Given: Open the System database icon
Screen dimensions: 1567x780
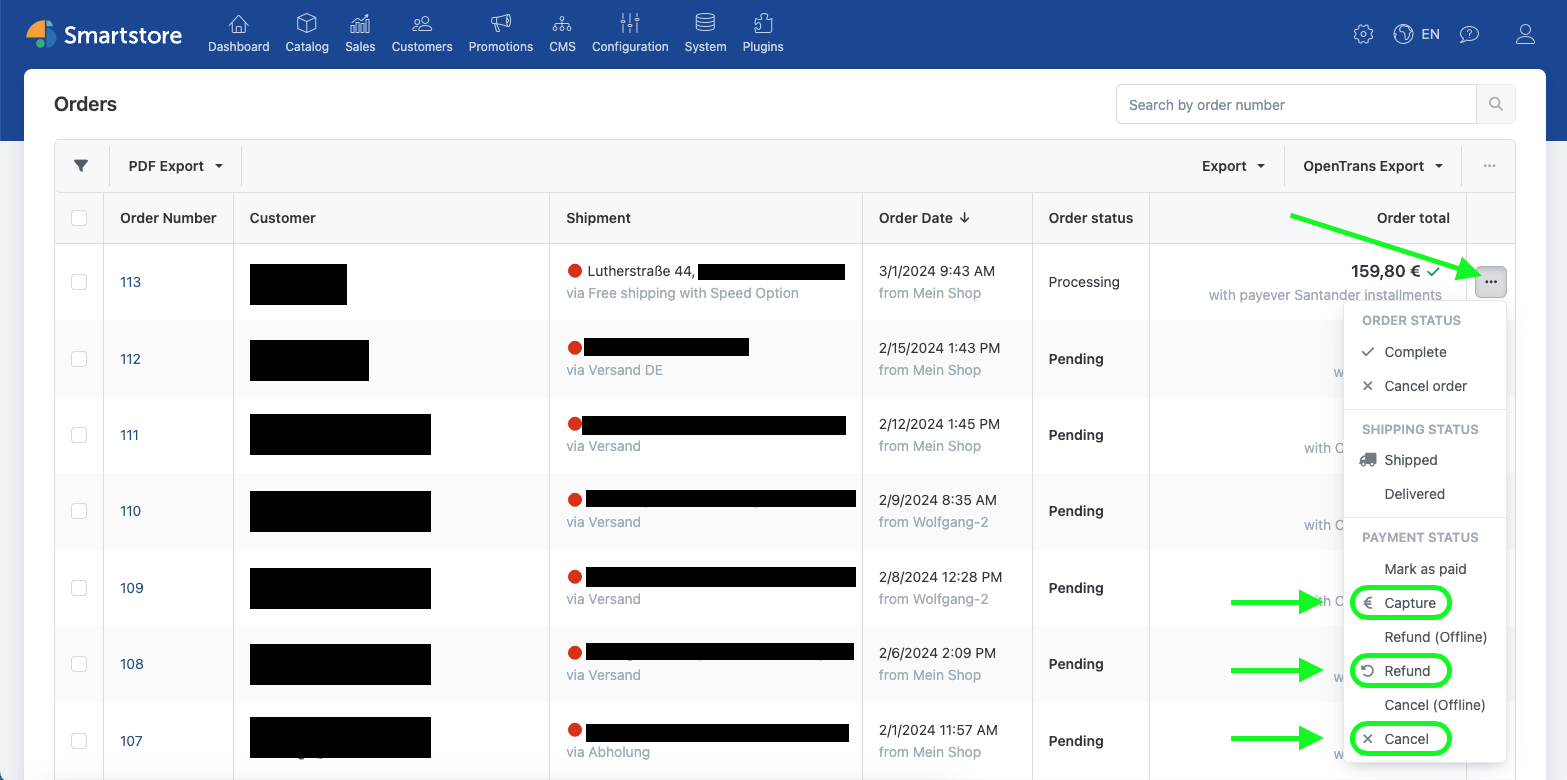Looking at the screenshot, I should click(705, 24).
